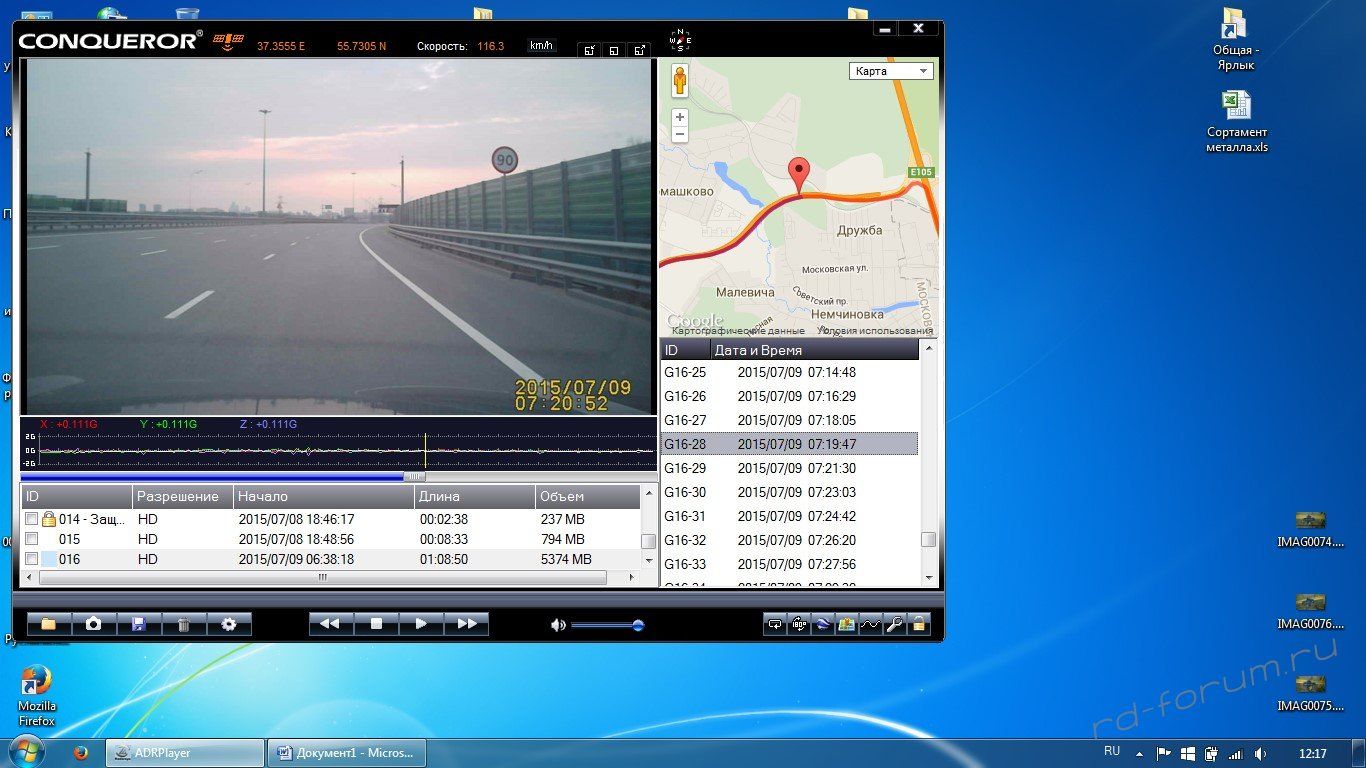Select the Street View pegman on the map
The width and height of the screenshot is (1366, 768).
point(680,80)
